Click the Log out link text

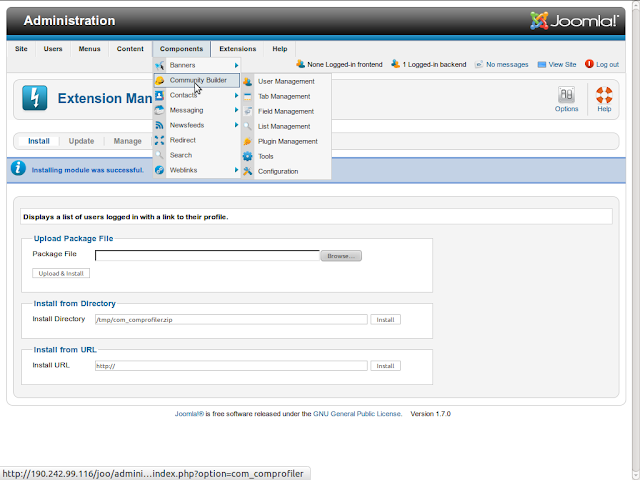607,64
